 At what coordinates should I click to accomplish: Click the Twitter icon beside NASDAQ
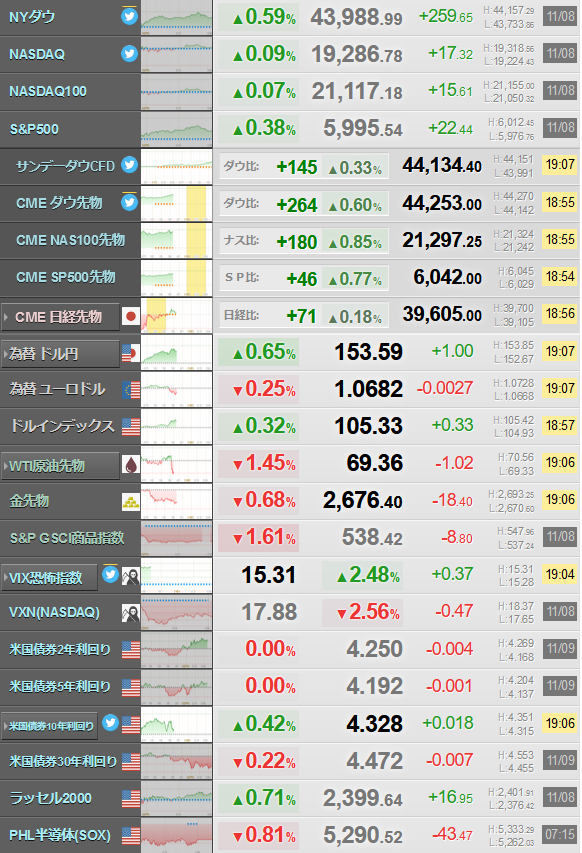(129, 53)
